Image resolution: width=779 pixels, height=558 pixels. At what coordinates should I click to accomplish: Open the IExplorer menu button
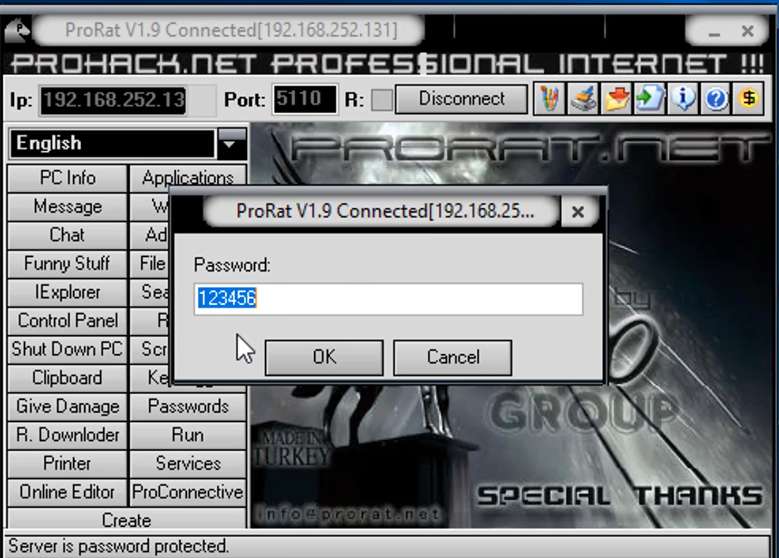(x=68, y=292)
